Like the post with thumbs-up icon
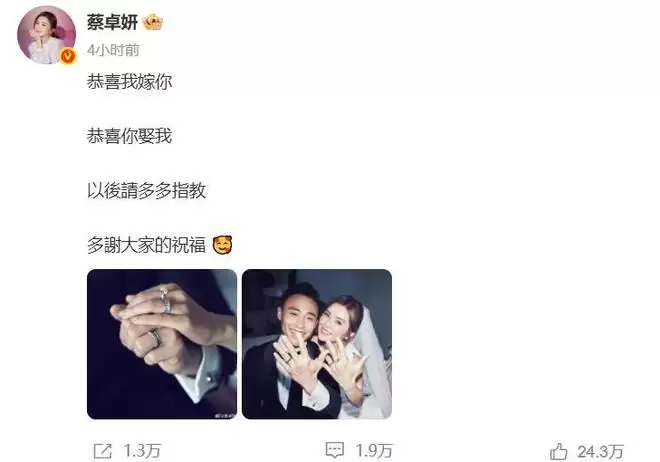 click(x=559, y=451)
